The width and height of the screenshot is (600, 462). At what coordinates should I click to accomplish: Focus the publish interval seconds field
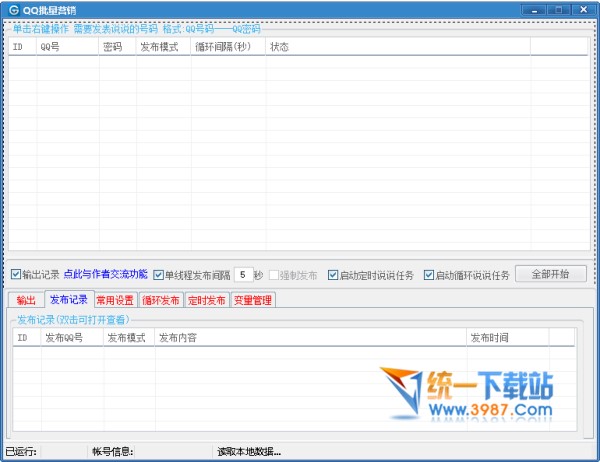click(243, 275)
